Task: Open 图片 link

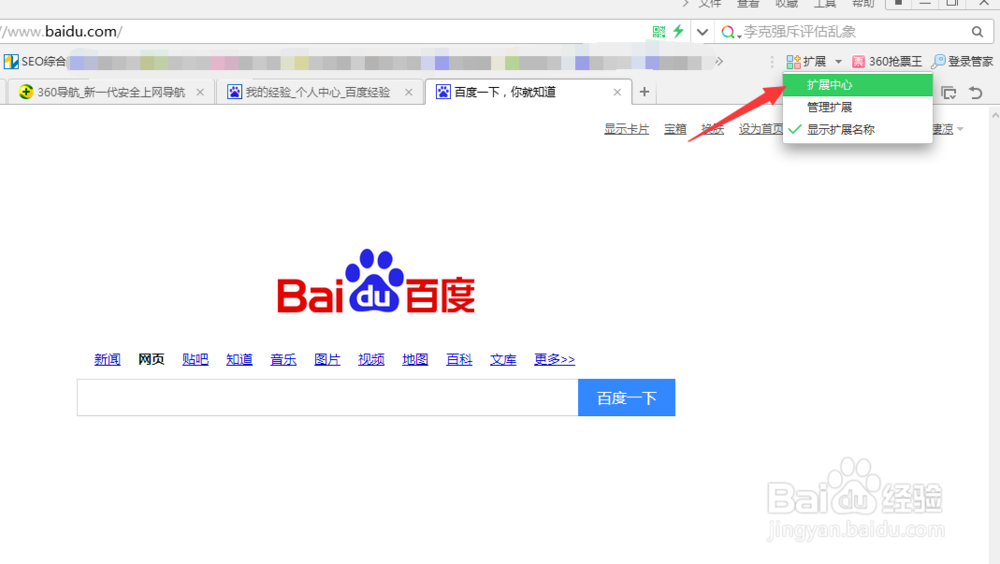Action: click(327, 359)
